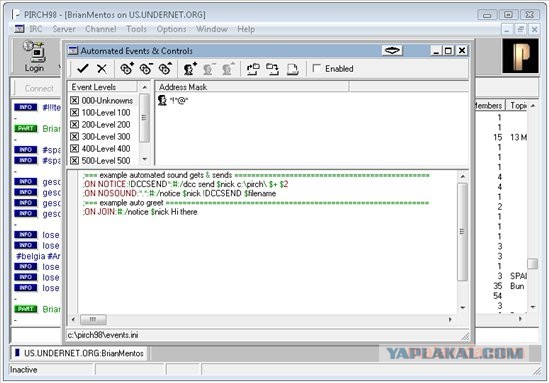The width and height of the screenshot is (549, 383).
Task: Toggle the 300-Level 300 checkbox
Action: click(74, 137)
